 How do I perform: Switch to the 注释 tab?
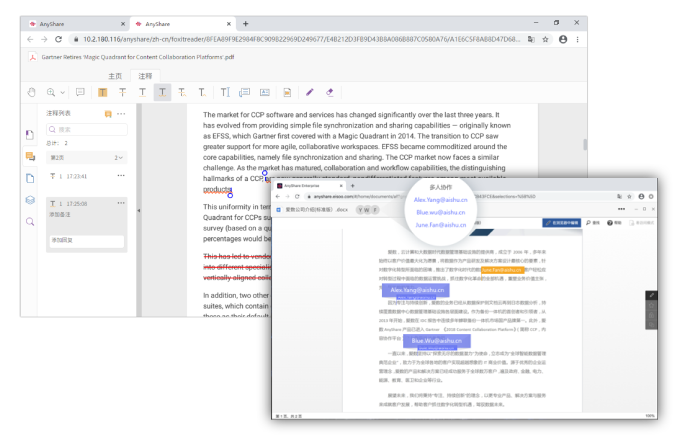[145, 76]
